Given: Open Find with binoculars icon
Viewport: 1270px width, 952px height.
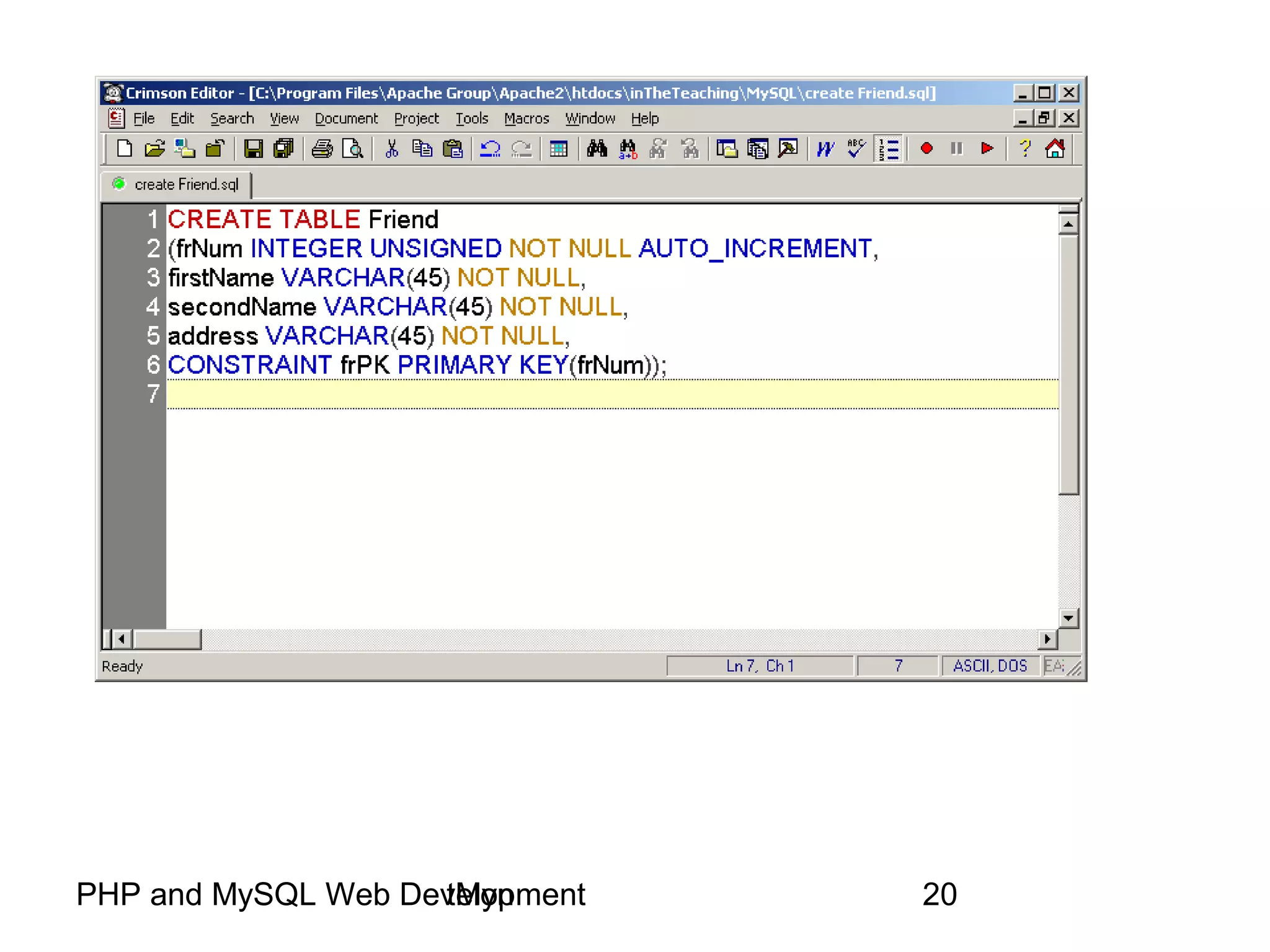Looking at the screenshot, I should pos(597,149).
